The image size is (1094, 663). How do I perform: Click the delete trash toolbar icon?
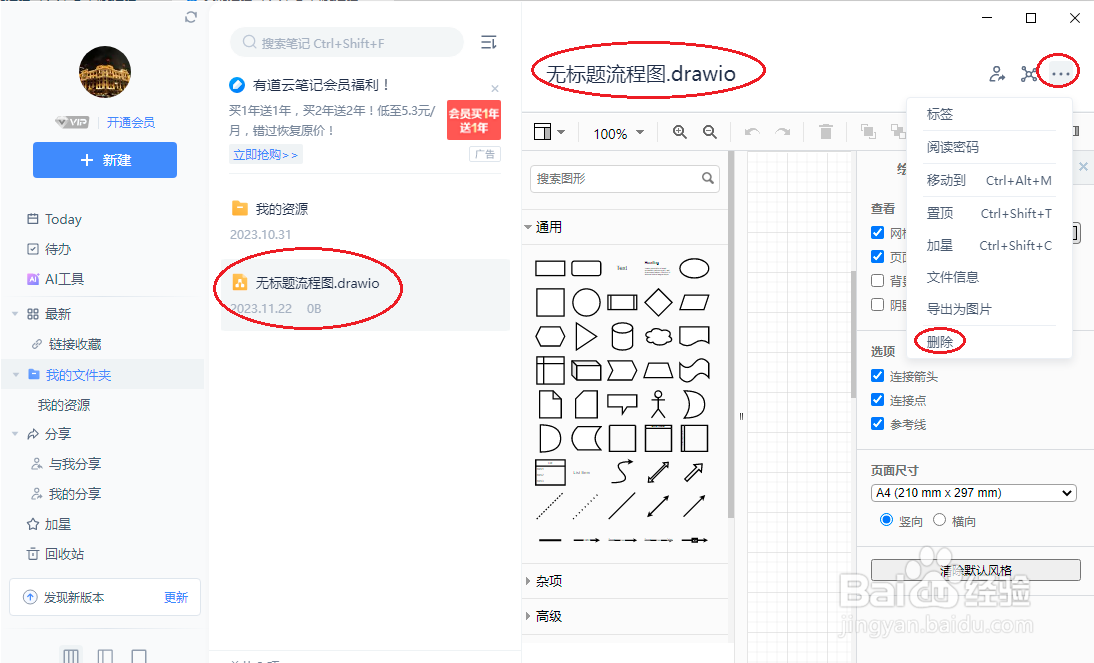click(x=825, y=132)
